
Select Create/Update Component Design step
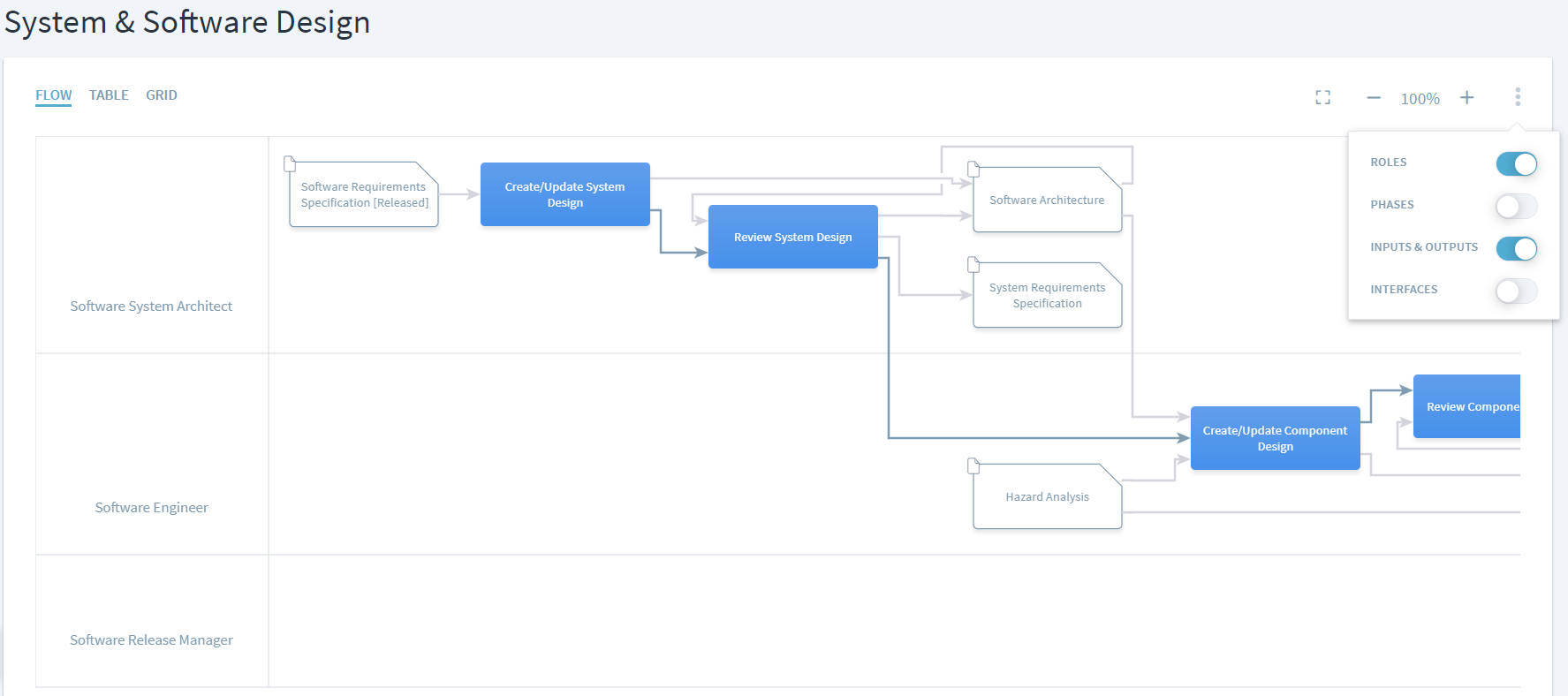click(1275, 438)
